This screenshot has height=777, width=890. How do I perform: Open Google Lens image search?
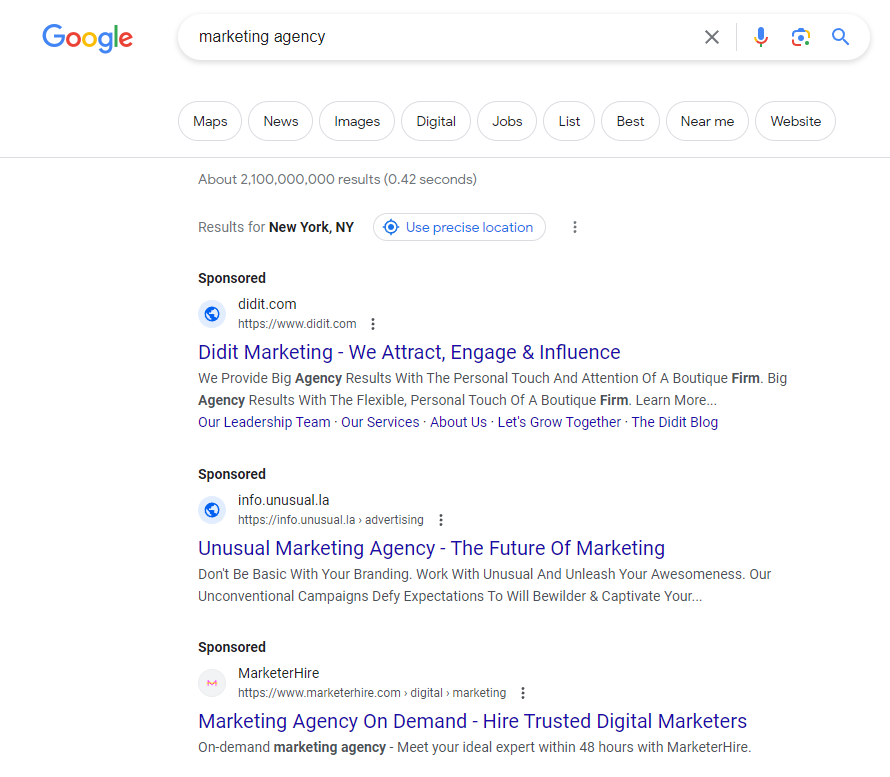tap(801, 36)
